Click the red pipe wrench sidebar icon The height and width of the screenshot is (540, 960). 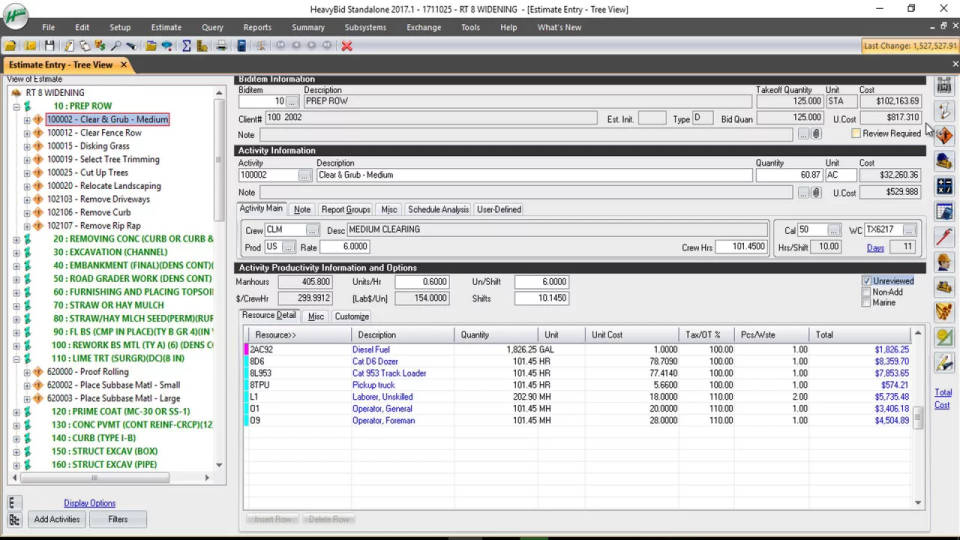coord(944,237)
